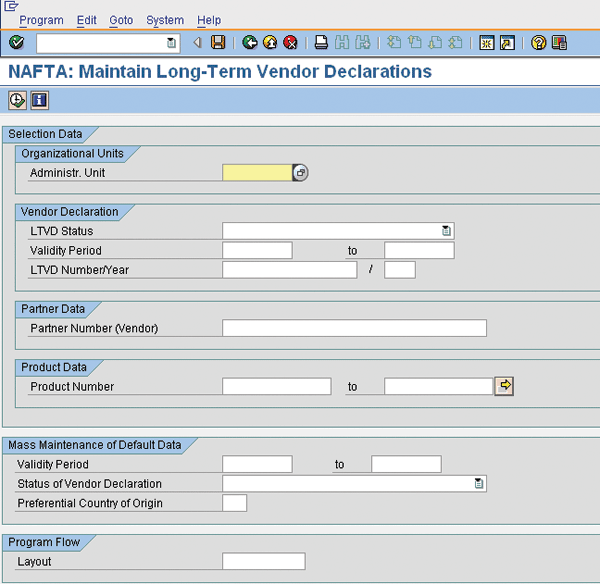Click the Previous Page icon
Screen dimensions: 600x584
pos(414,42)
